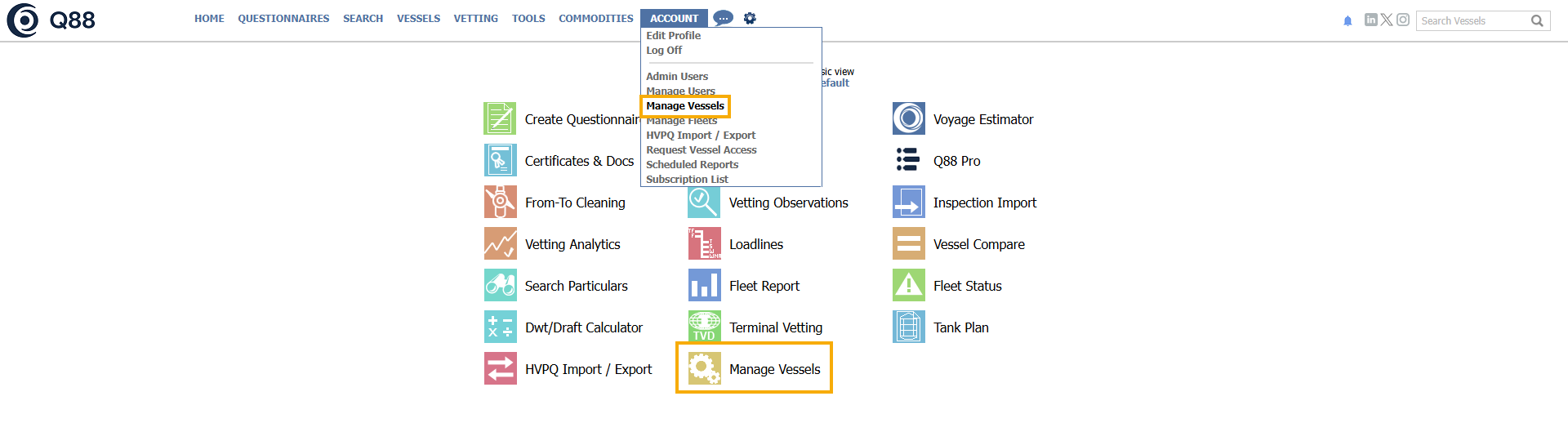Click the notification bell icon
Viewport: 1568px width, 423px height.
(x=1347, y=21)
